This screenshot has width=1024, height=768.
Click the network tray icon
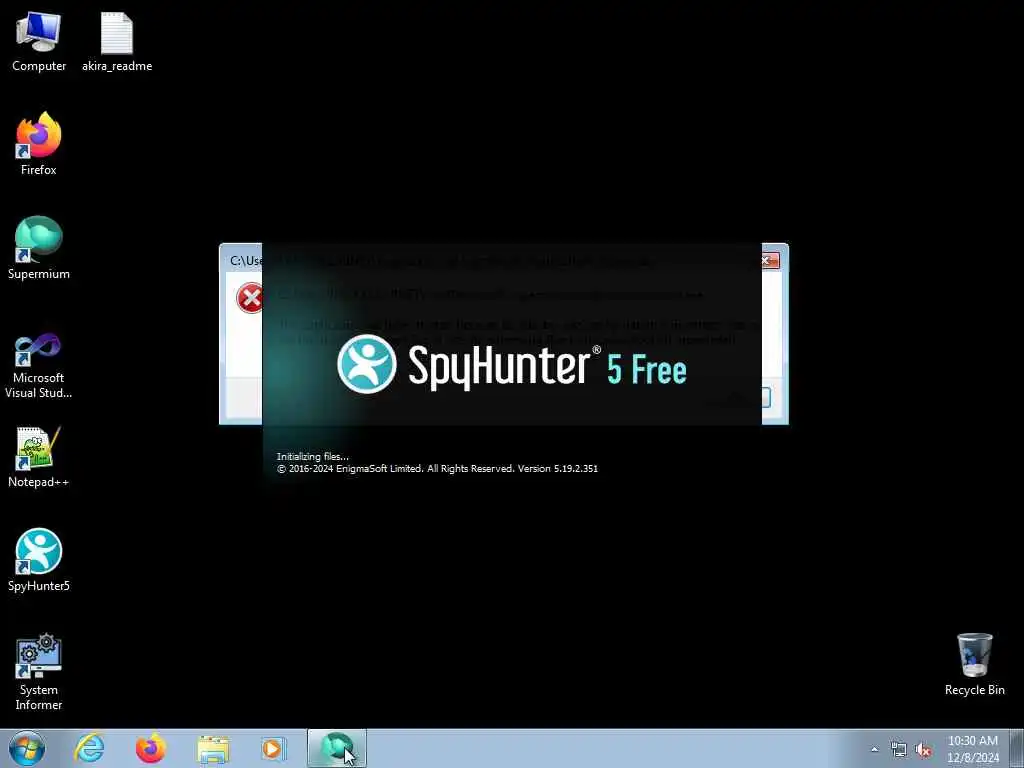tap(899, 749)
